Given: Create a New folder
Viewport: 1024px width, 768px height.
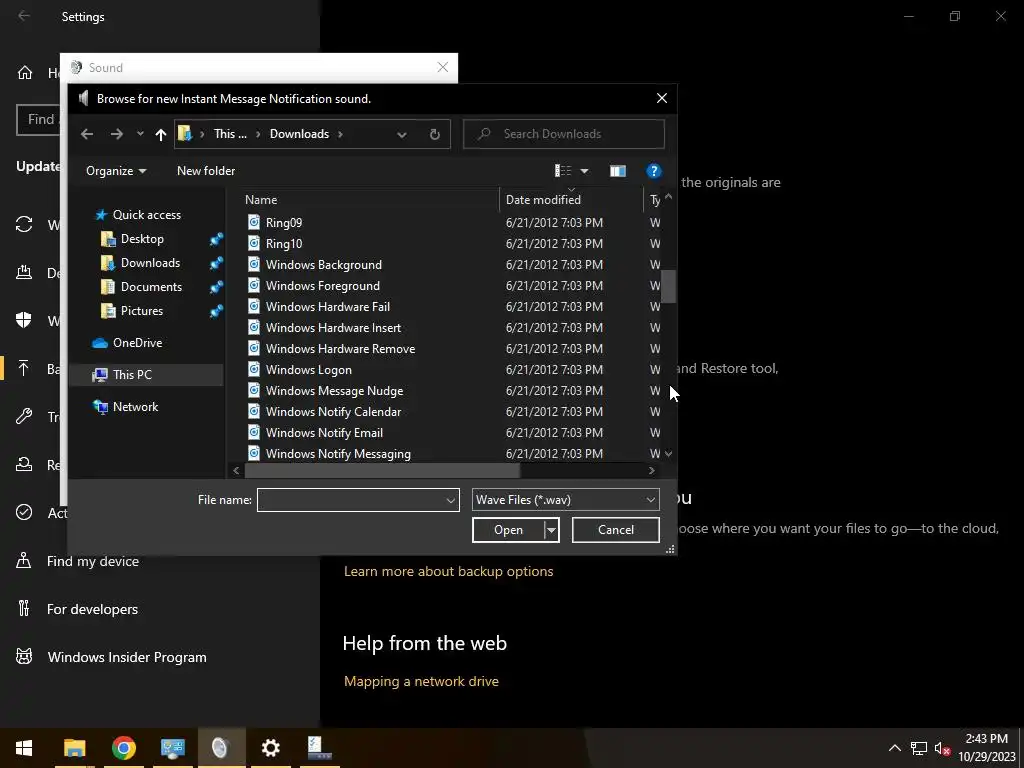Looking at the screenshot, I should point(206,170).
